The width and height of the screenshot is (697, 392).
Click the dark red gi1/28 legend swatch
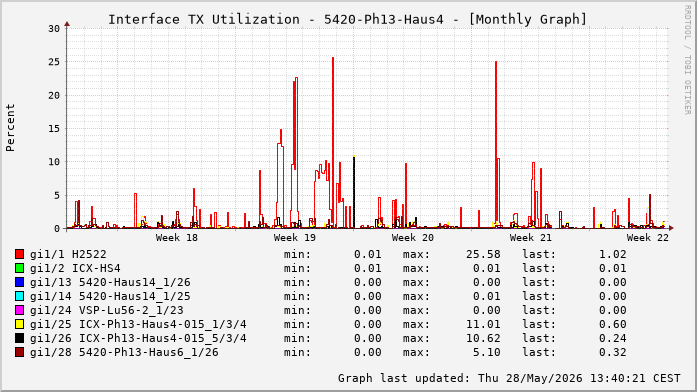pos(19,352)
